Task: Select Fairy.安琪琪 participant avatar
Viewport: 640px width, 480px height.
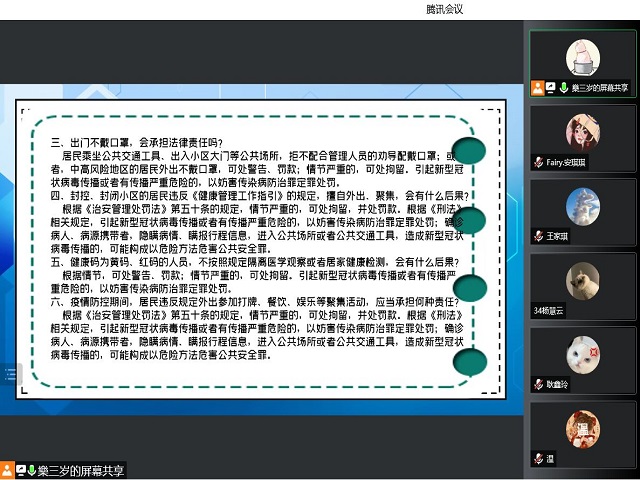Action: coord(583,132)
